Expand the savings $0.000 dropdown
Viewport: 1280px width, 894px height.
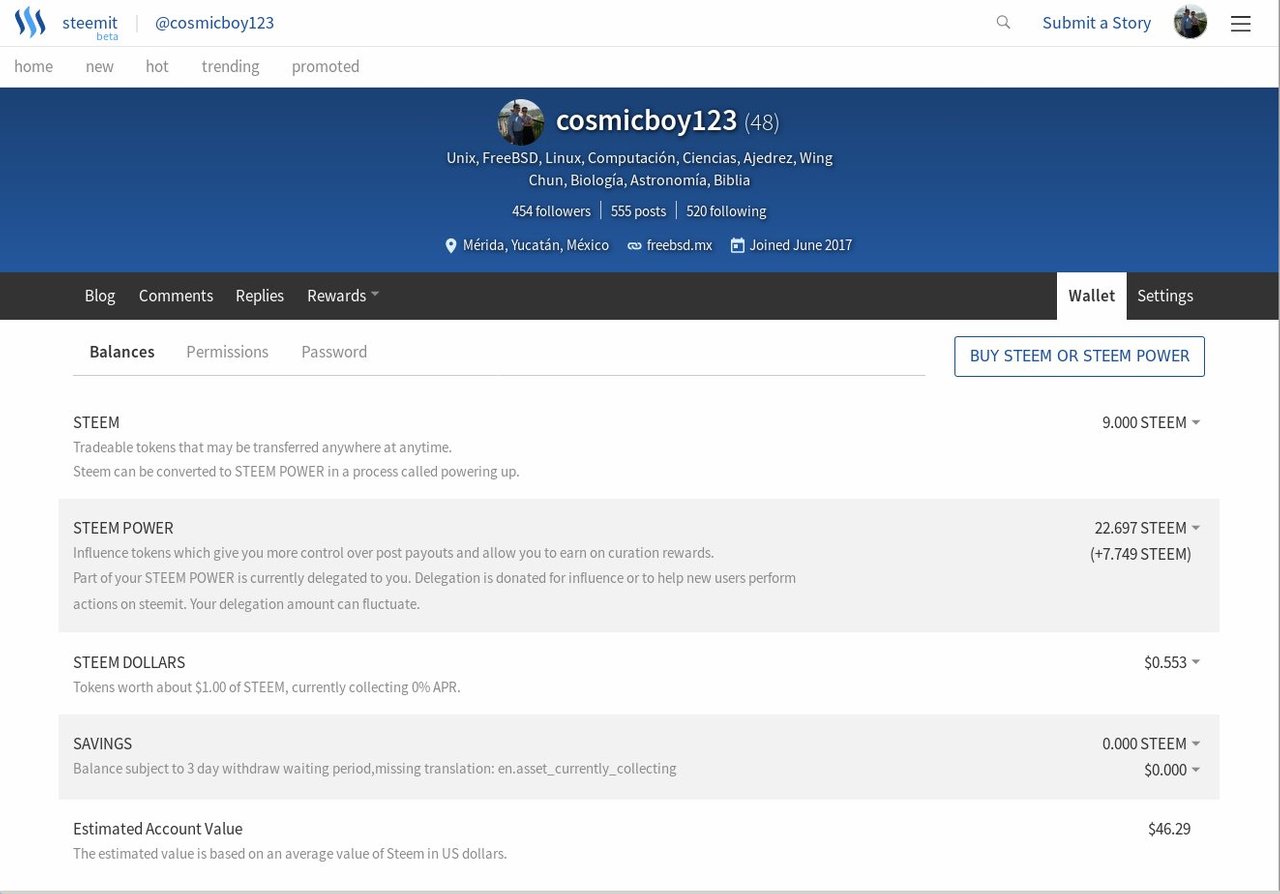pyautogui.click(x=1172, y=769)
